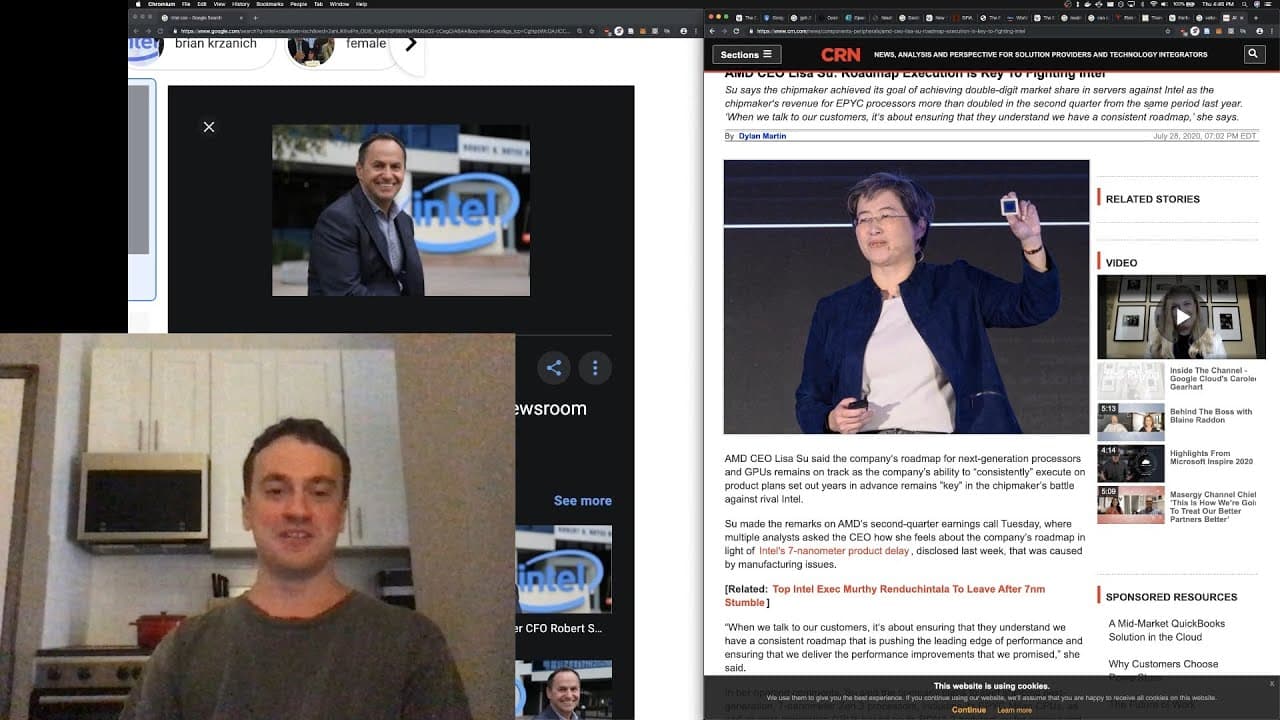Open the Wi-Fi status menu
This screenshot has height=720, width=1280.
[1153, 4]
